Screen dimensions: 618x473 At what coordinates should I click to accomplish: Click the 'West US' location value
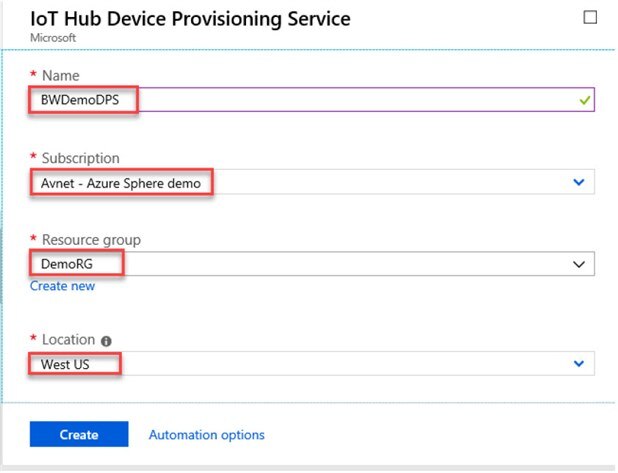coord(65,364)
